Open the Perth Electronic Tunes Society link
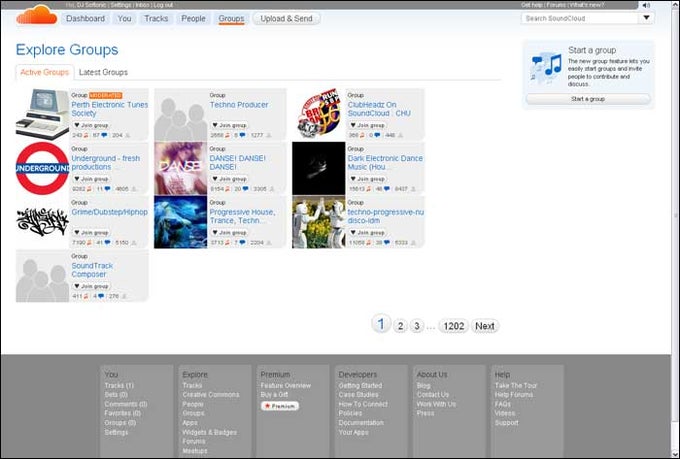Viewport: 680px width, 459px height. coord(110,109)
